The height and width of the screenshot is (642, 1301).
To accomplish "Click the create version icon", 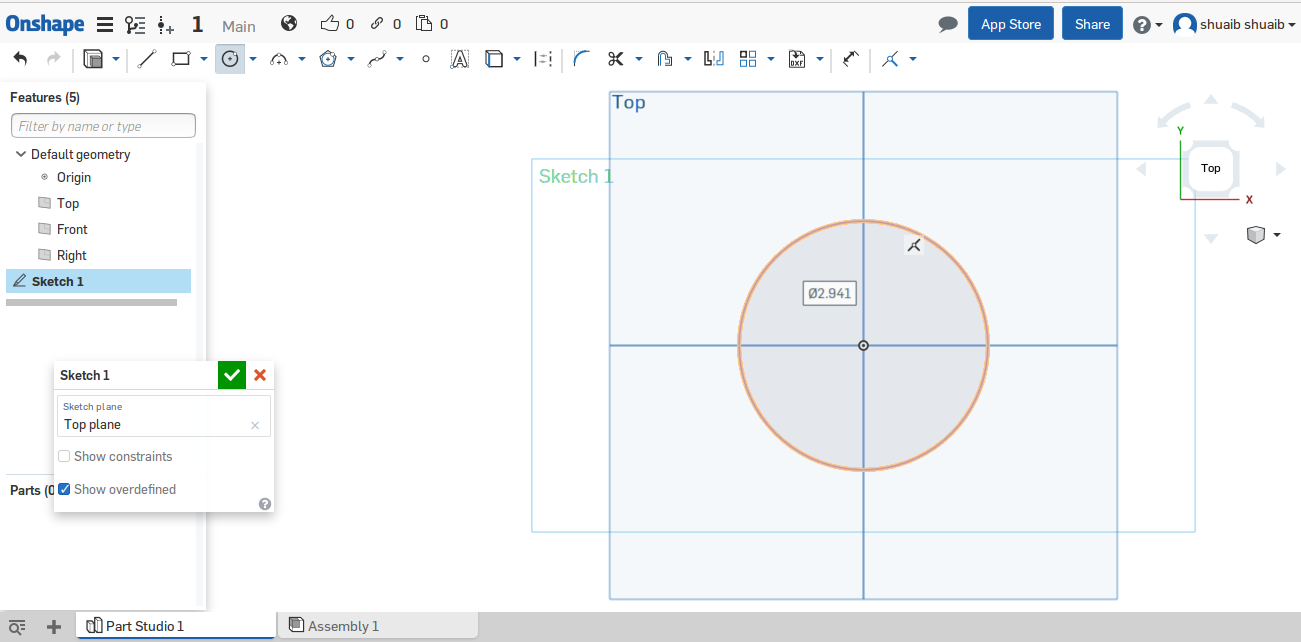I will 166,24.
